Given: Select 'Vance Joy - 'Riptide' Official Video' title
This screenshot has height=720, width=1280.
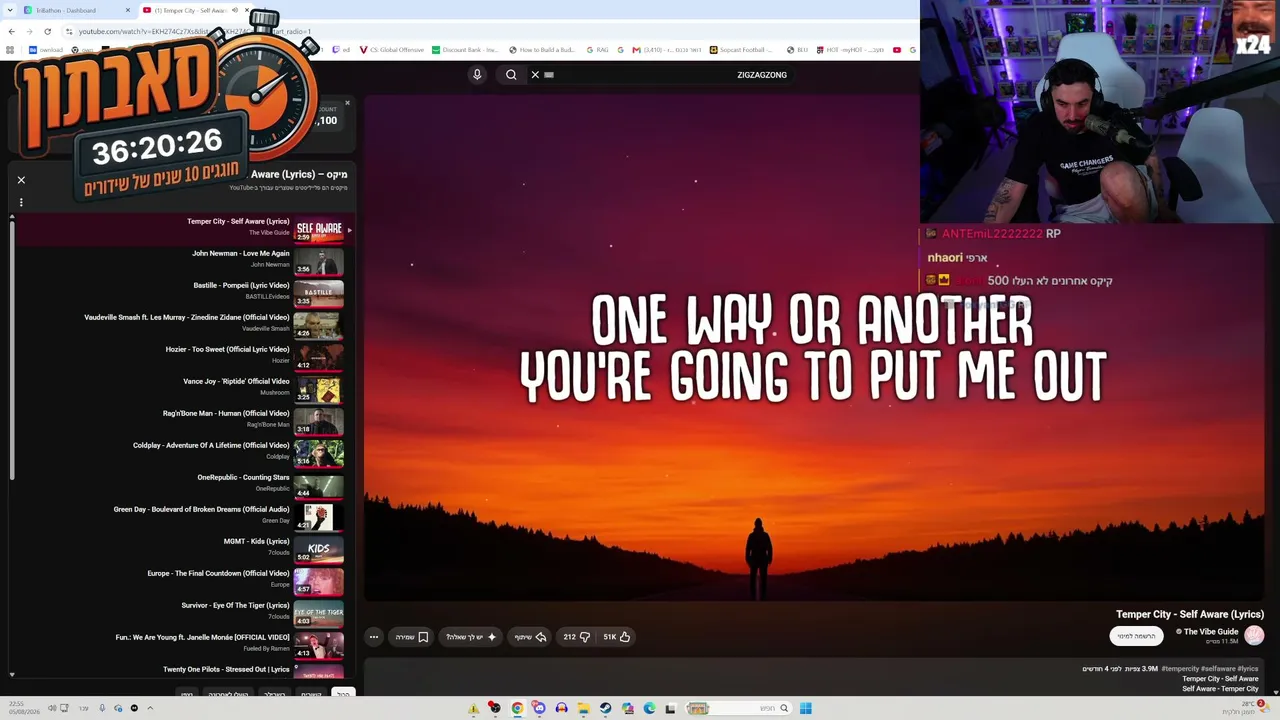Looking at the screenshot, I should 236,382.
